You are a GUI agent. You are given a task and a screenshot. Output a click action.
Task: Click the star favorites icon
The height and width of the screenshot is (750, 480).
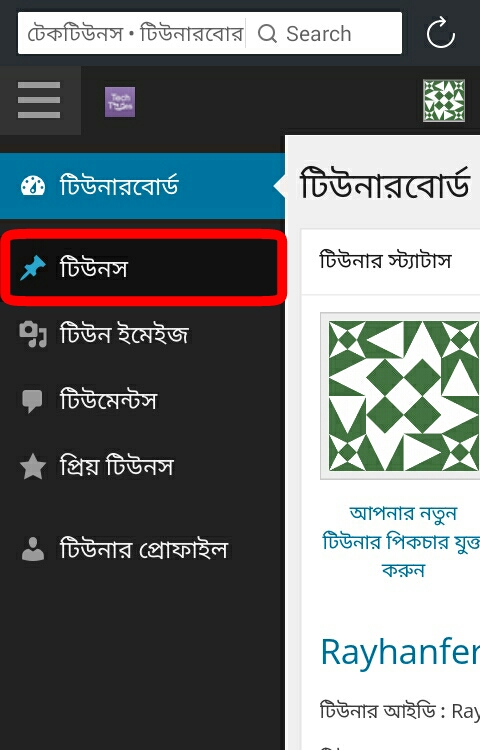[x=33, y=466]
